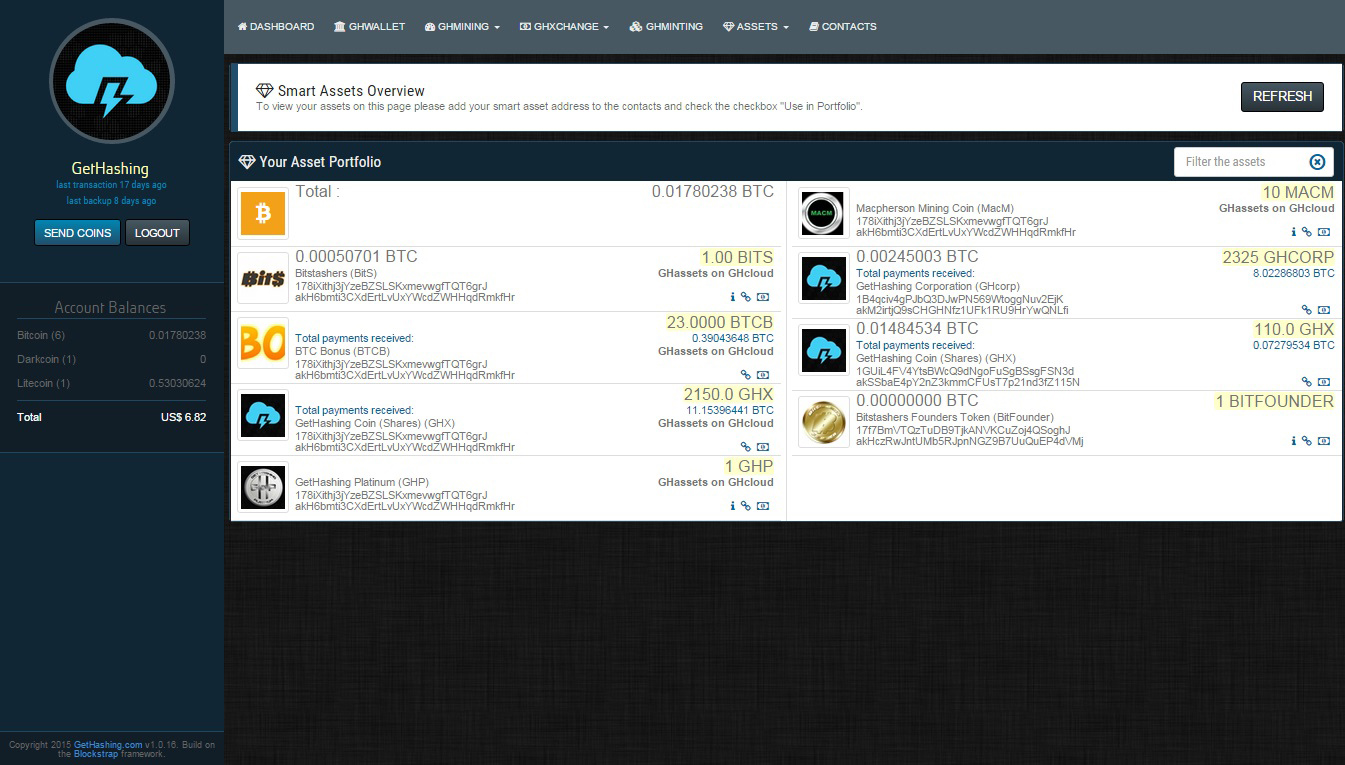Open CONTACTS page
The image size is (1345, 765).
[842, 27]
